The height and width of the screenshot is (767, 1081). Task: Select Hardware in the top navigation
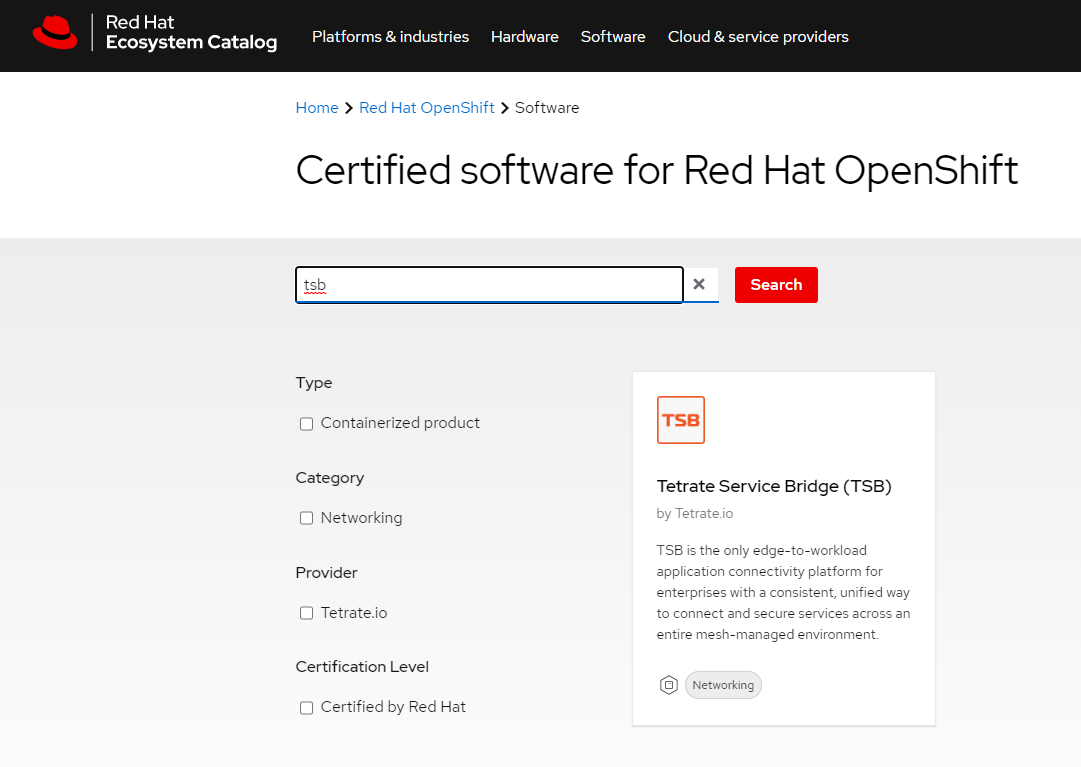524,36
